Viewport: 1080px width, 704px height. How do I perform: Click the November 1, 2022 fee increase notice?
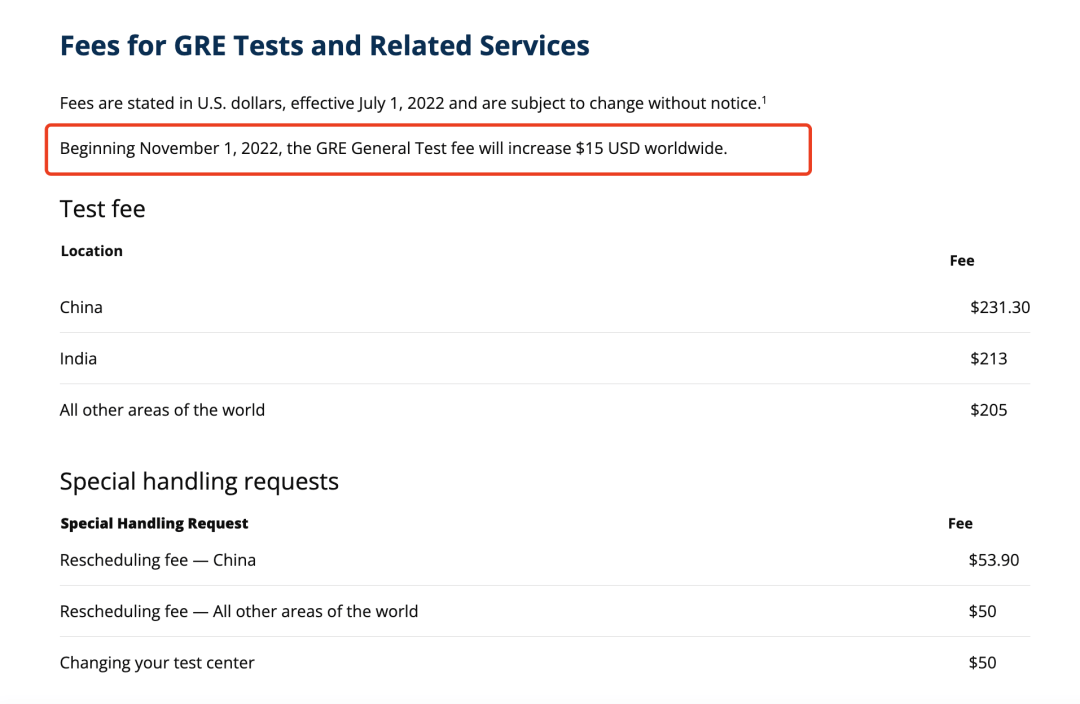click(x=393, y=149)
